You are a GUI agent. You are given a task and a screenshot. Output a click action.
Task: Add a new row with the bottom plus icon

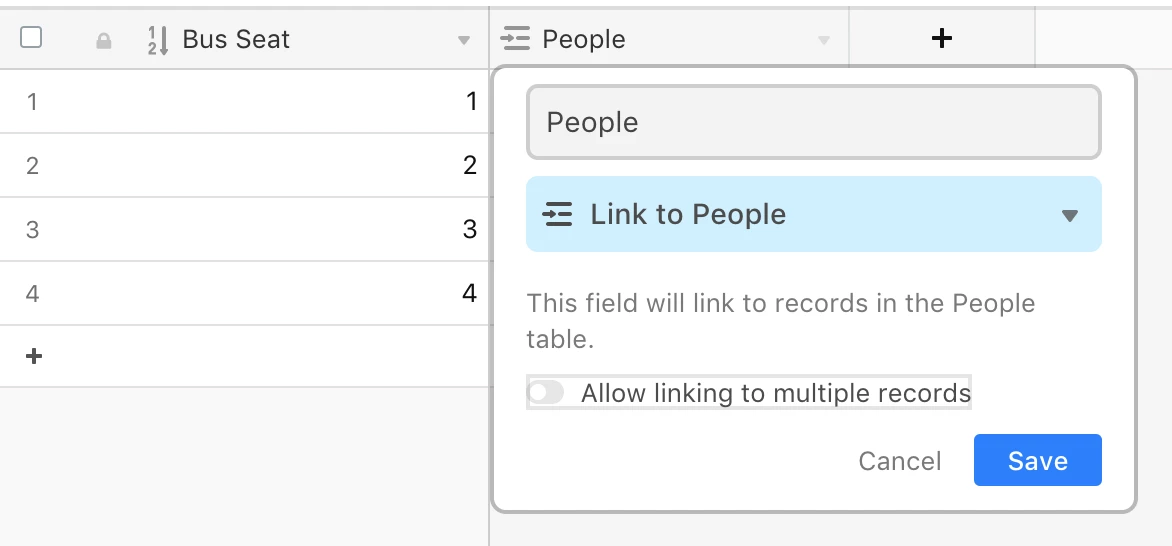(x=34, y=356)
